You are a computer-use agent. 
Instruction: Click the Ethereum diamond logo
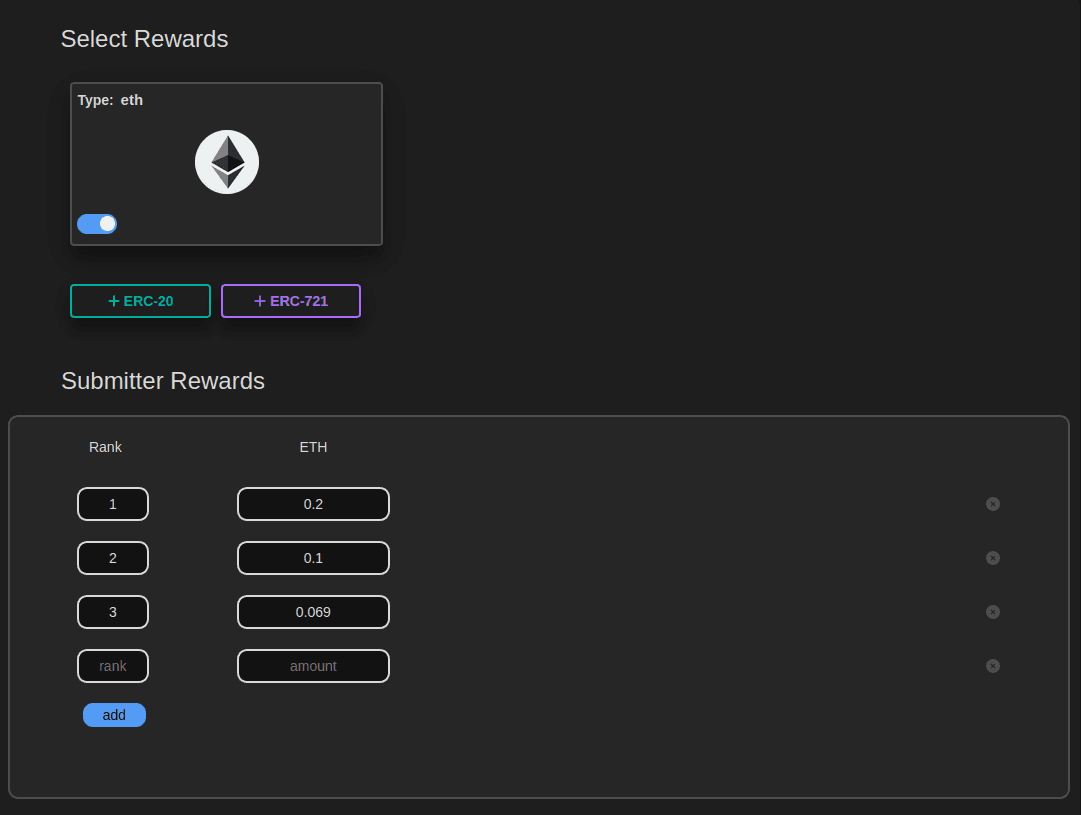(227, 162)
